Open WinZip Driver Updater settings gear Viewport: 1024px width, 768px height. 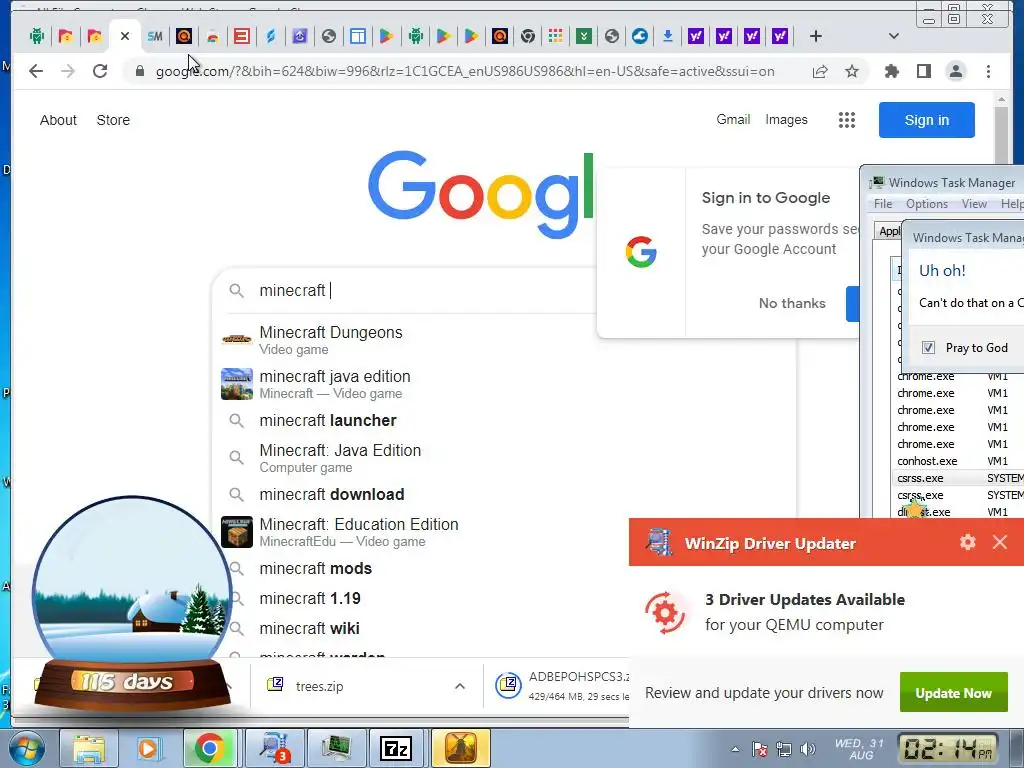point(968,542)
